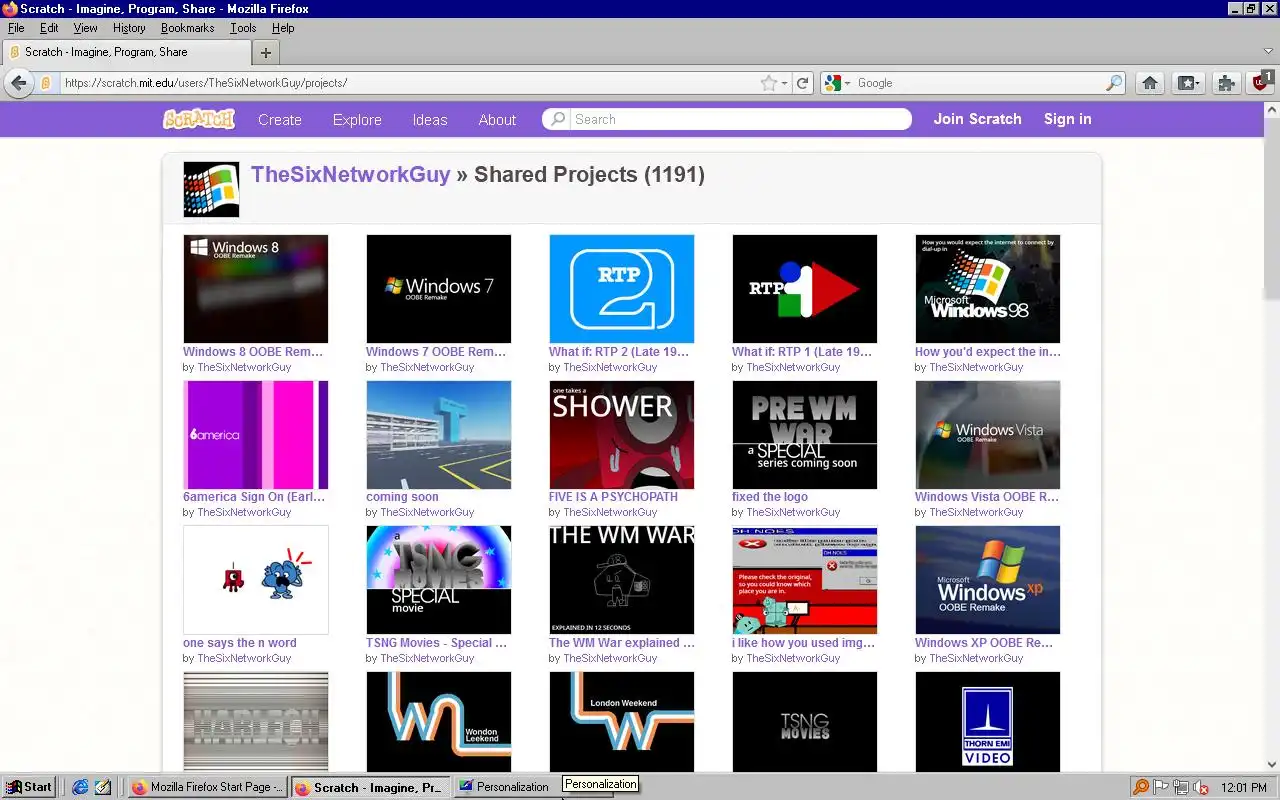Go back with the Firefox back arrow
The image size is (1280, 800).
pyautogui.click(x=18, y=83)
